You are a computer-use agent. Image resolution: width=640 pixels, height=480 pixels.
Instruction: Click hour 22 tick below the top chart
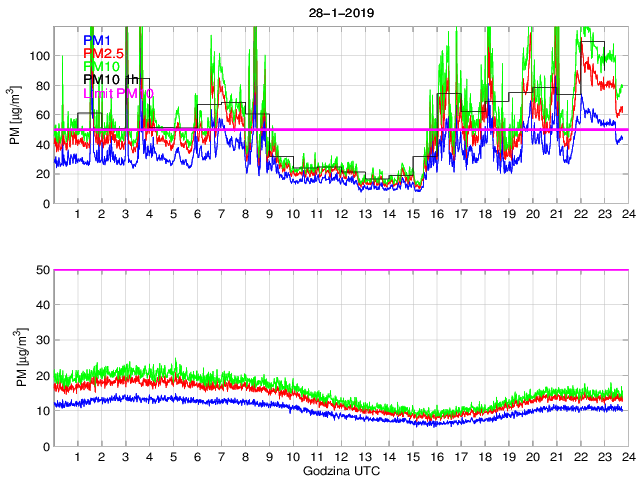click(x=581, y=215)
